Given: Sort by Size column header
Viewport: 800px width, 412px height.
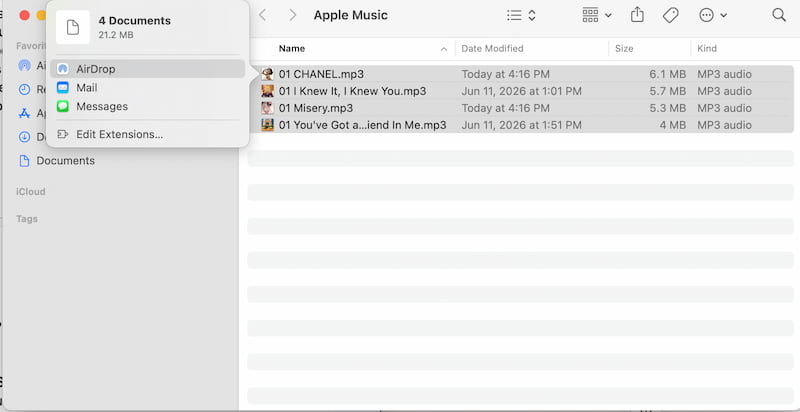Looking at the screenshot, I should tap(624, 48).
